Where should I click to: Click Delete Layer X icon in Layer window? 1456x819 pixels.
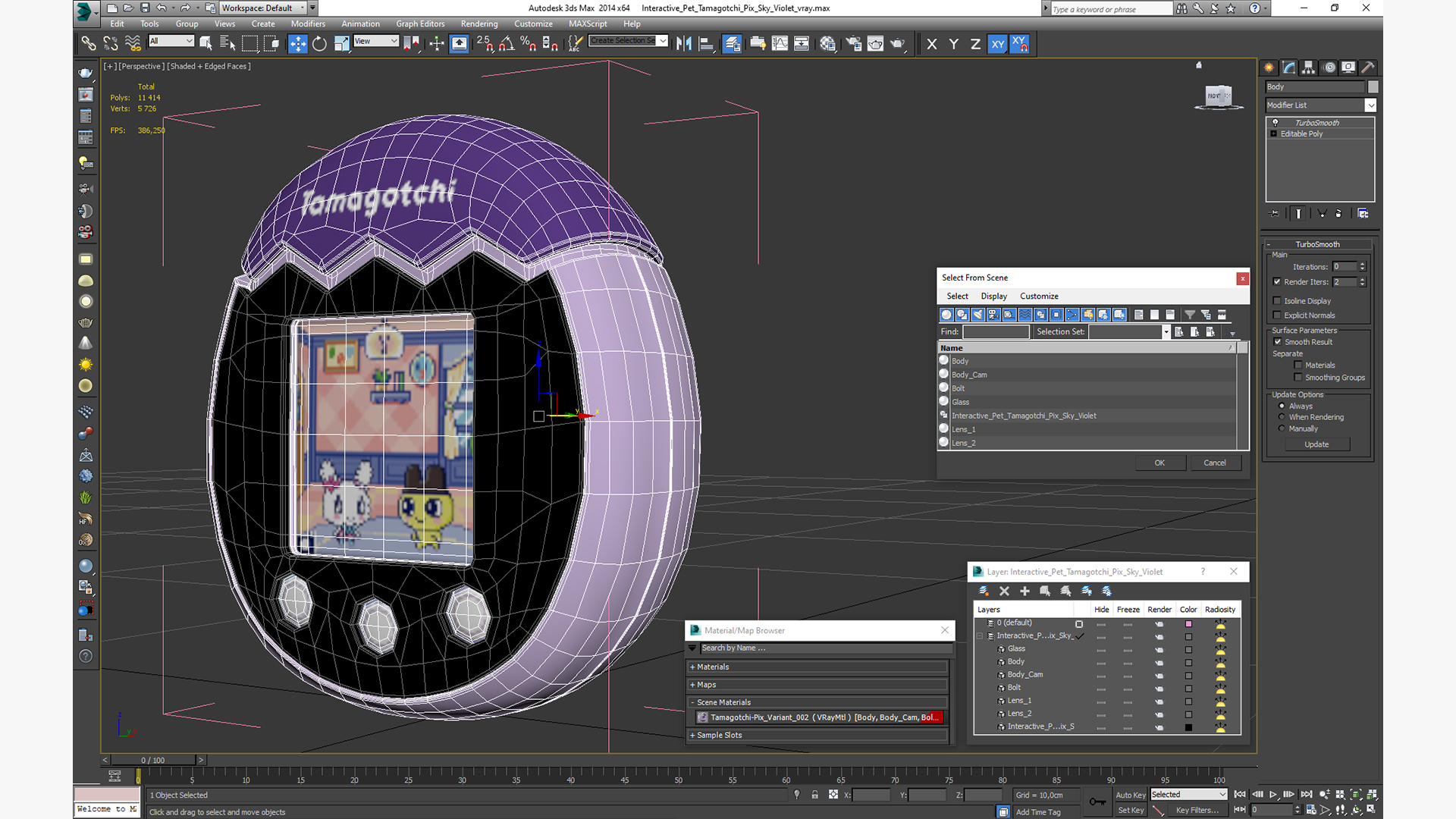tap(1004, 591)
